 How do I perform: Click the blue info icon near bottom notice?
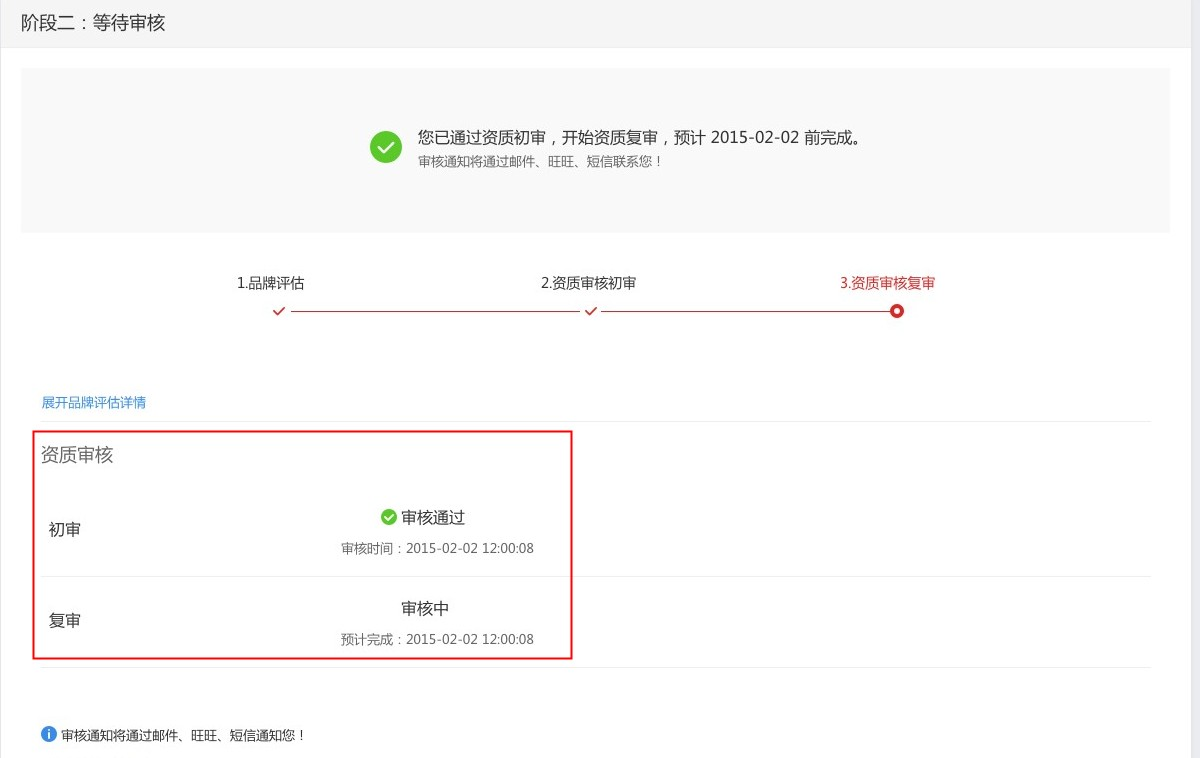tap(49, 734)
